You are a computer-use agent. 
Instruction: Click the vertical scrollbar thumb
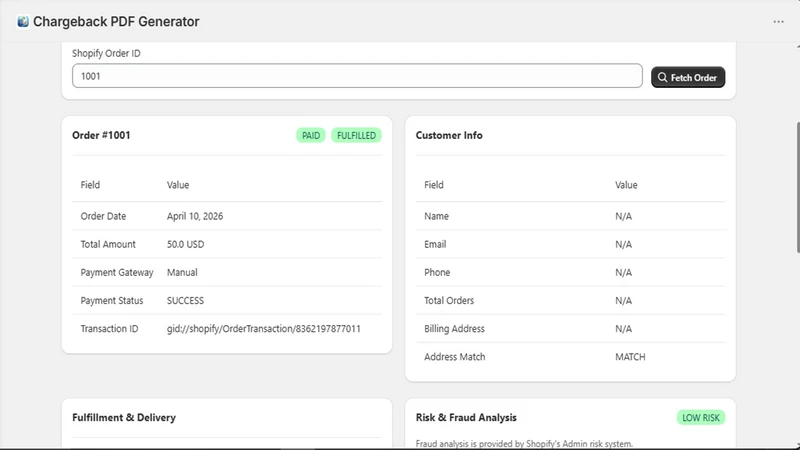coord(798,187)
